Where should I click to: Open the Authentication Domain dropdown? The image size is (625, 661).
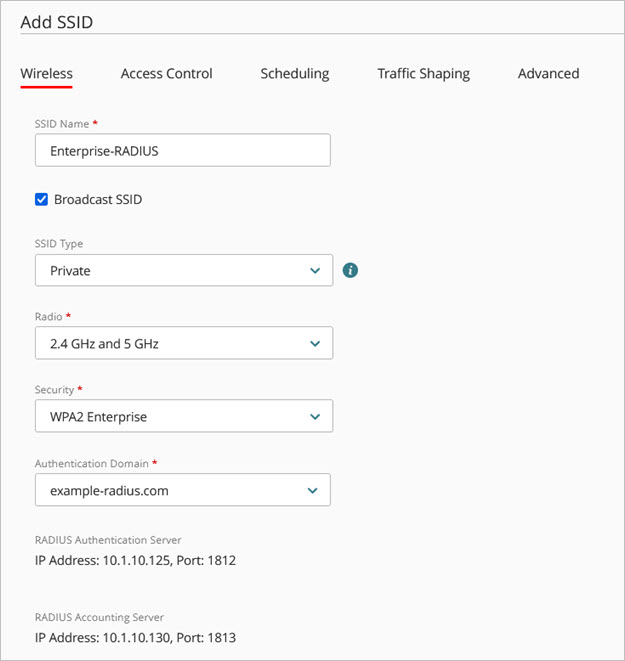coord(182,490)
